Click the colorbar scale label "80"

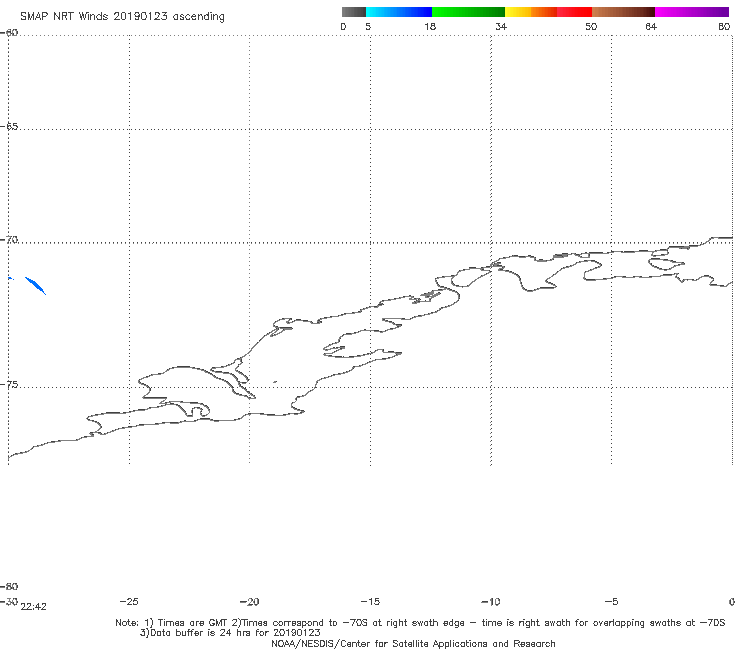[x=724, y=26]
